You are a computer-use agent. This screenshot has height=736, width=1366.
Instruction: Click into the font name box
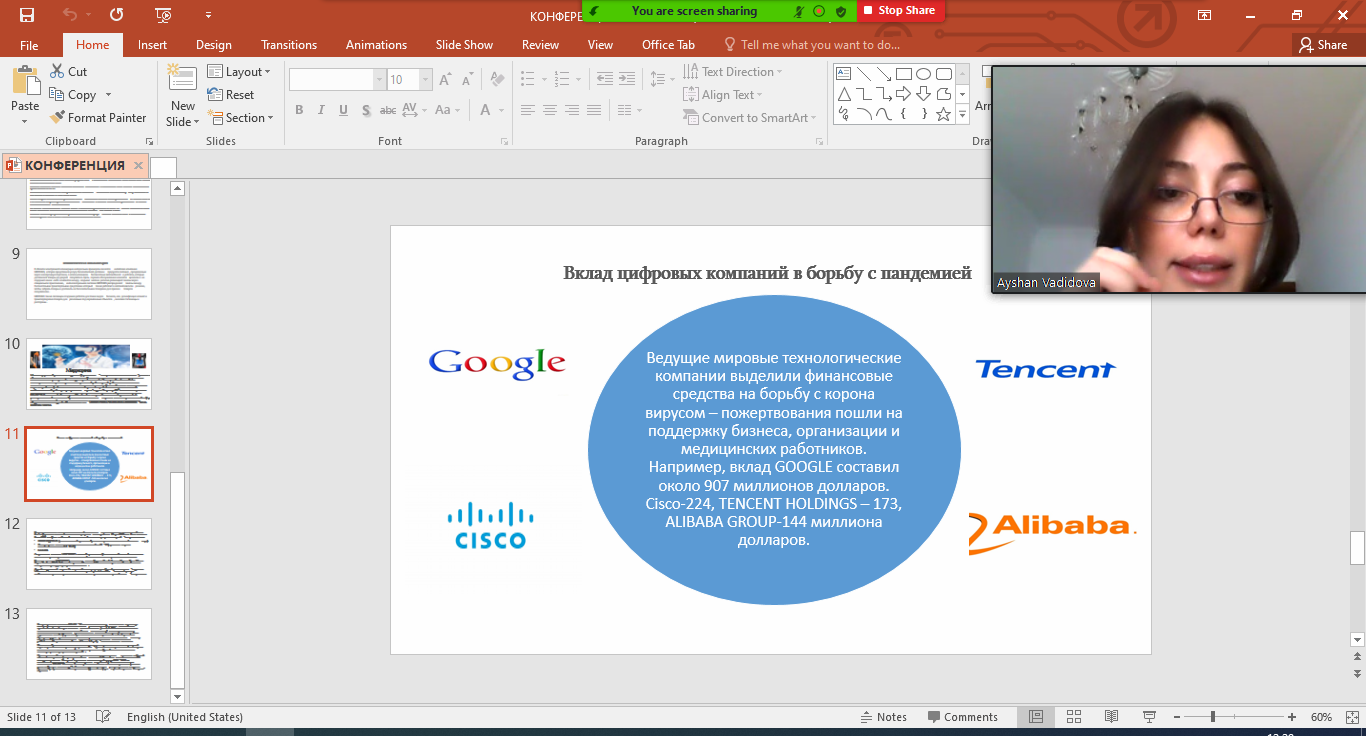(331, 80)
